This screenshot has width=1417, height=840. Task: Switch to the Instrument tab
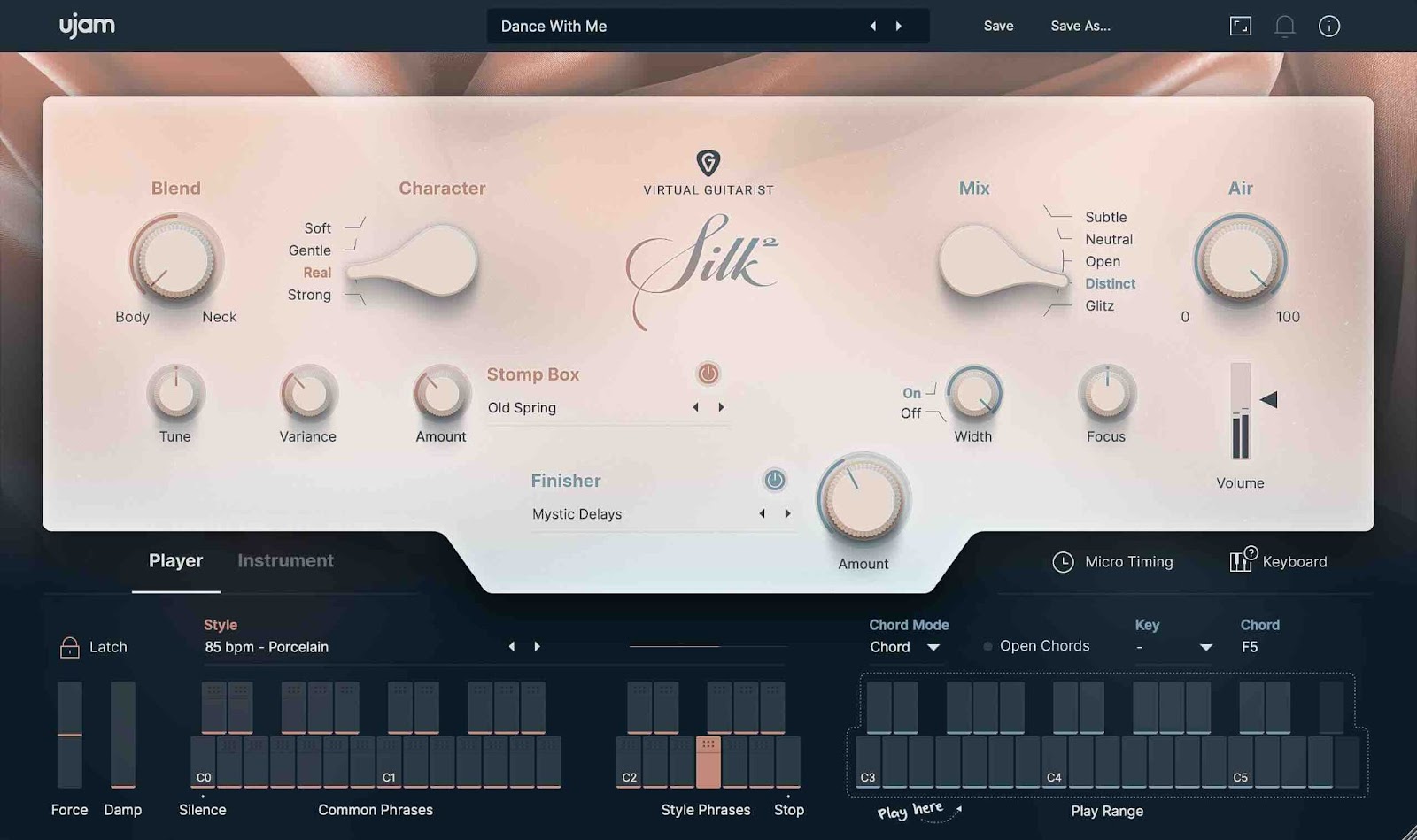(284, 560)
